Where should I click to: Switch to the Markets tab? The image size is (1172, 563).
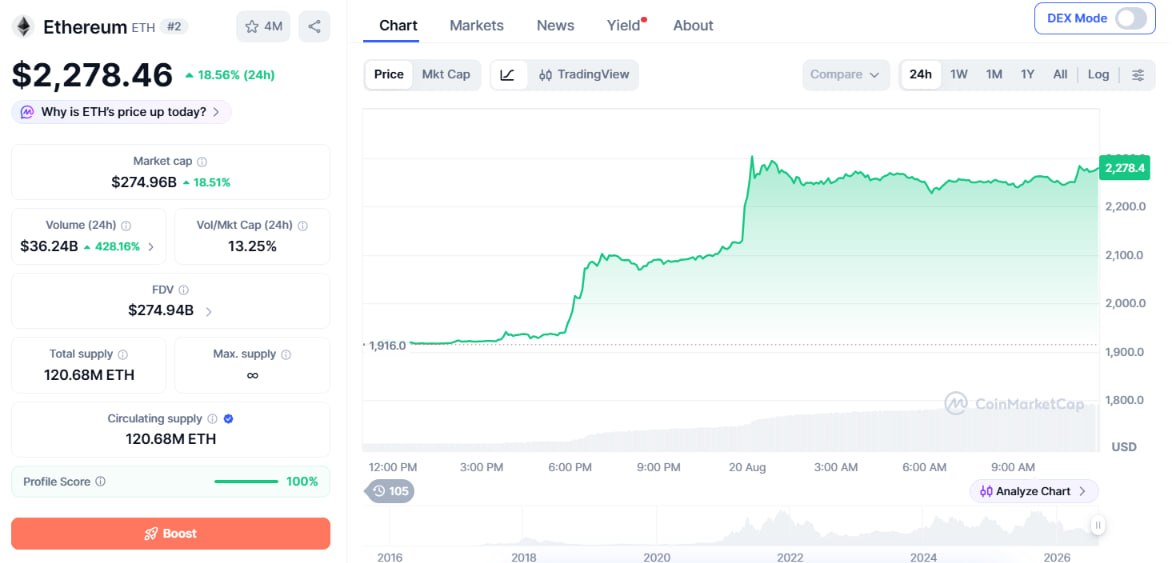476,25
